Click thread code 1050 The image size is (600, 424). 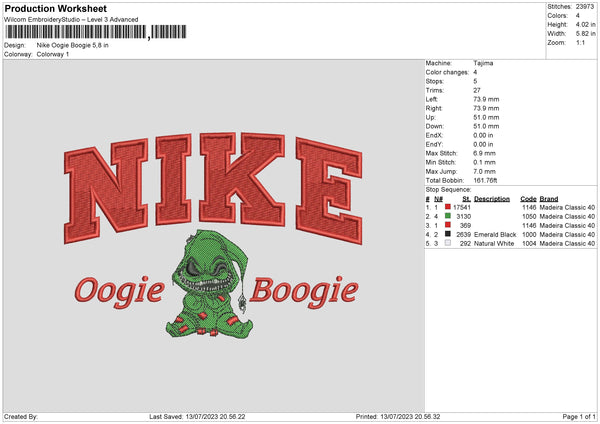coord(529,217)
